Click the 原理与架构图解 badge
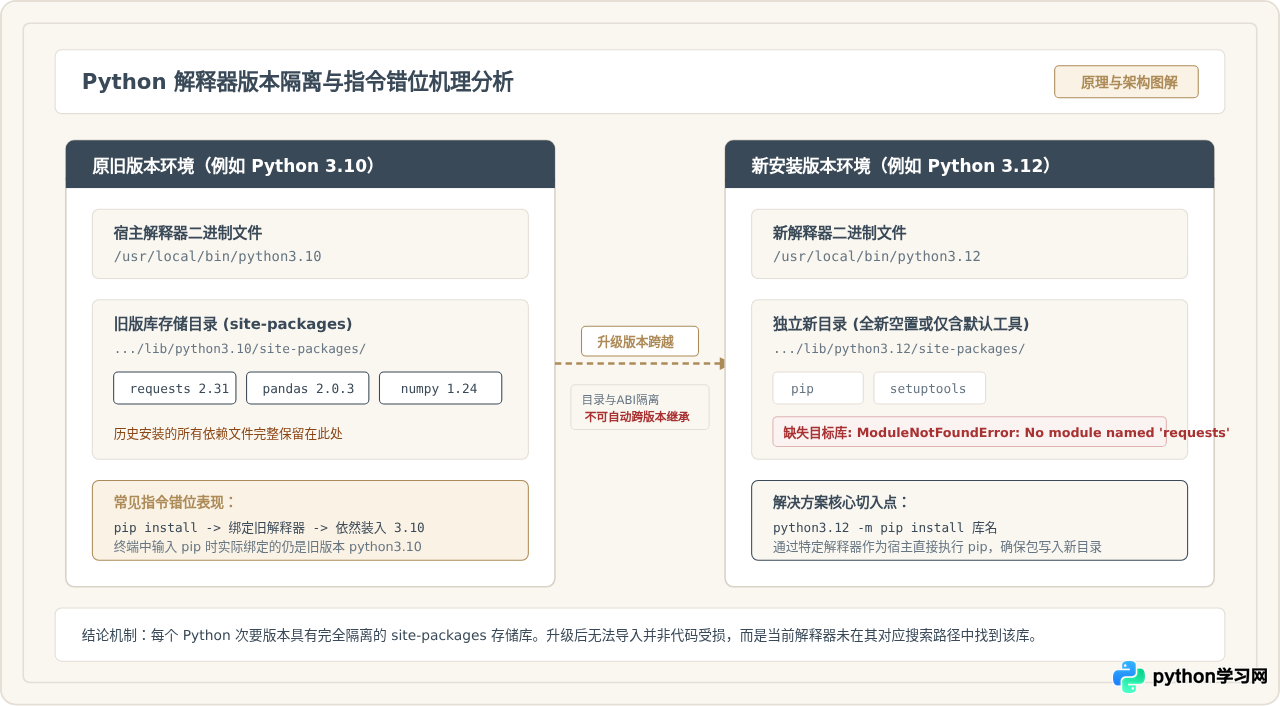The width and height of the screenshot is (1280, 706). pos(1126,82)
